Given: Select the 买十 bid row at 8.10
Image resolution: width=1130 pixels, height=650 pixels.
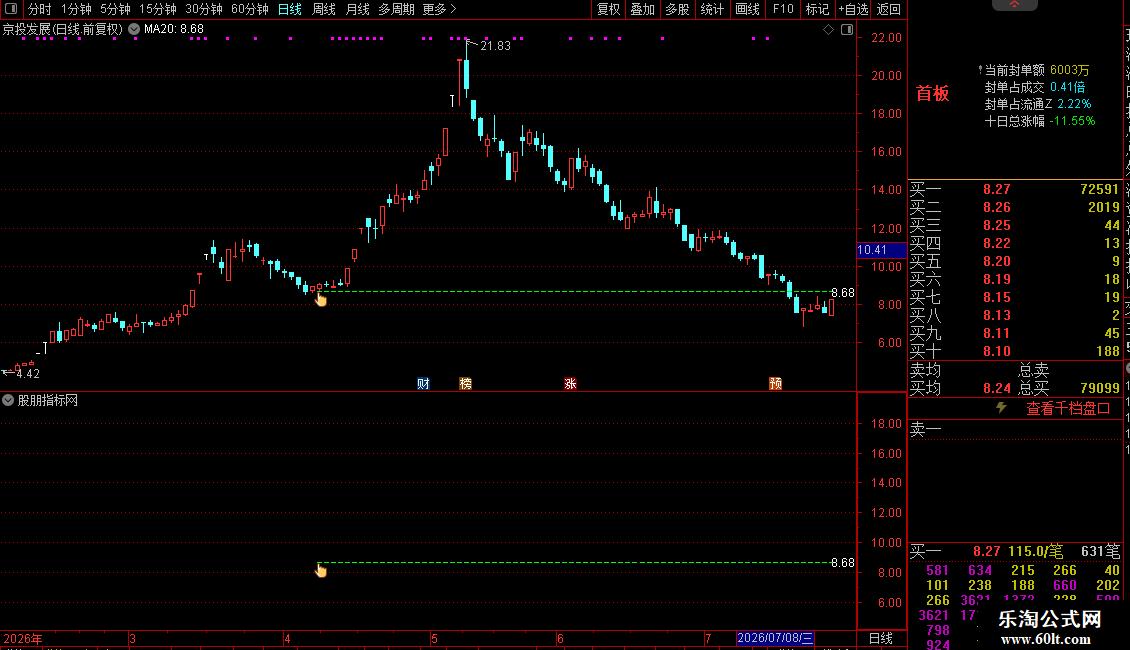Looking at the screenshot, I should (x=1015, y=352).
